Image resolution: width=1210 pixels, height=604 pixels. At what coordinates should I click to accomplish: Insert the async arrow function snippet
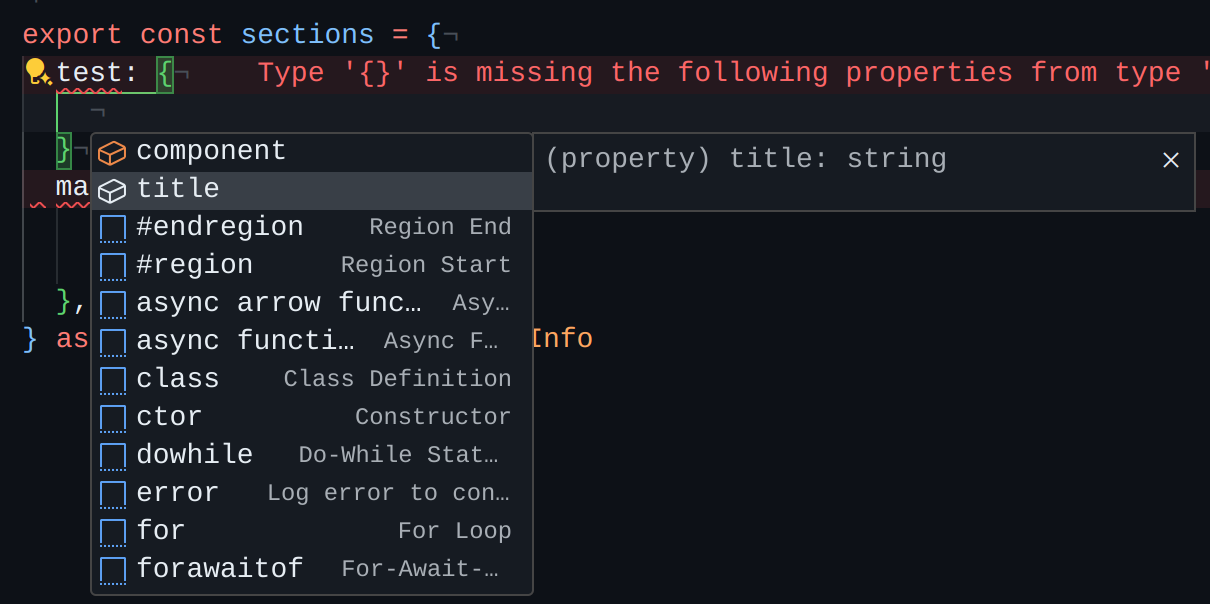(312, 304)
